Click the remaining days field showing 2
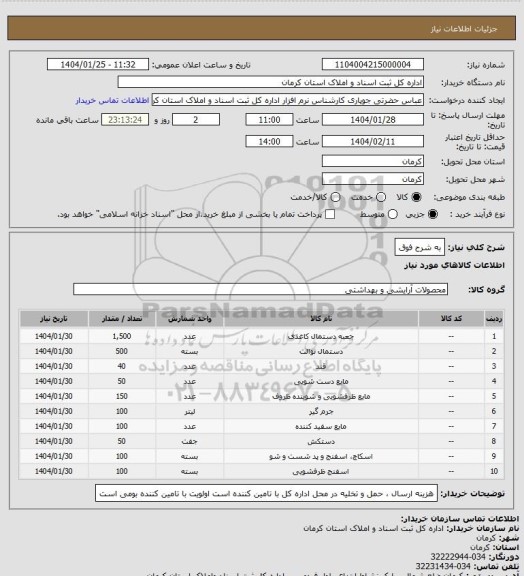 196,120
